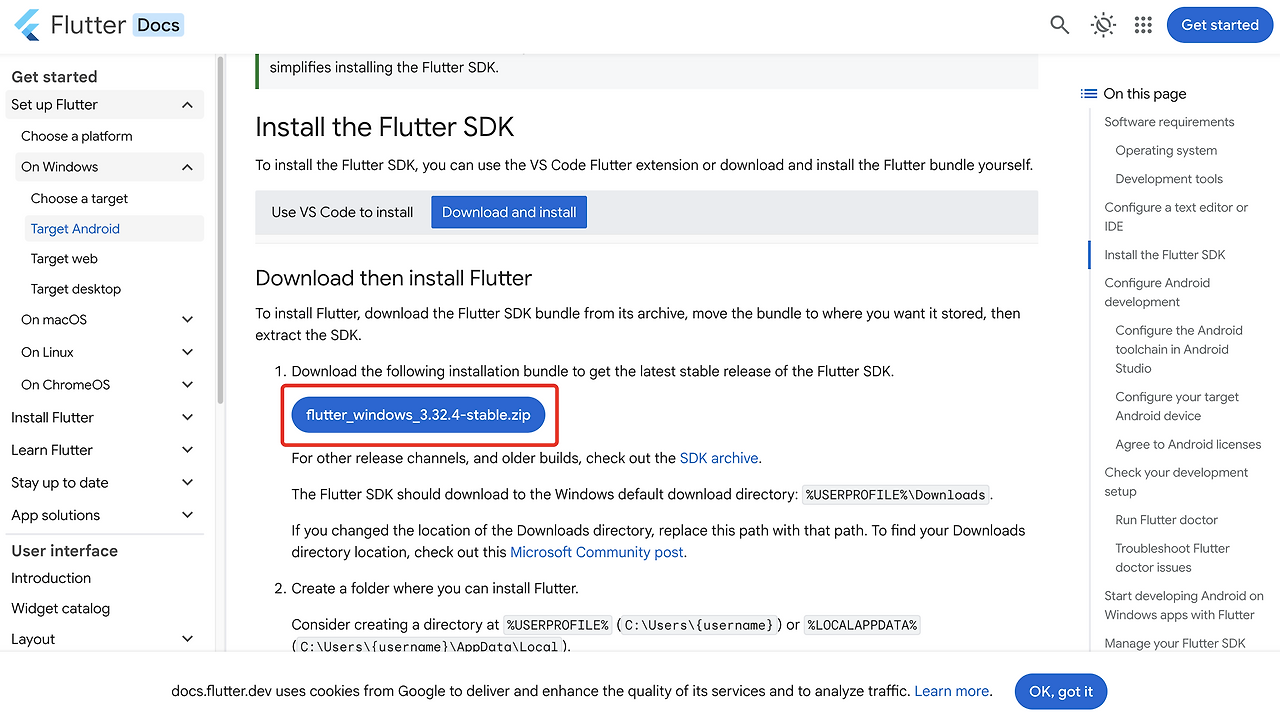Open the search magnifier icon
Viewport: 1280px width, 720px height.
(x=1060, y=25)
